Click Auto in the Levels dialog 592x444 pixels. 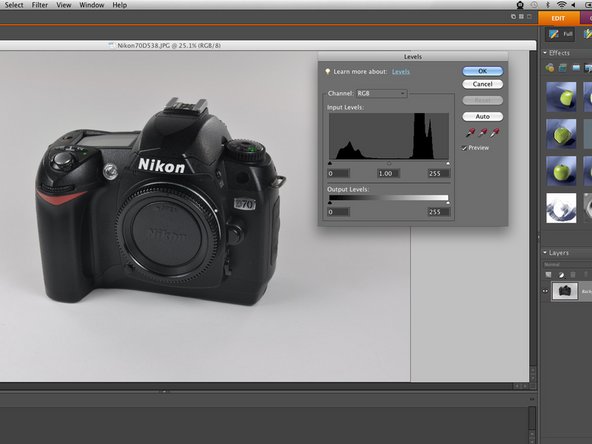(x=483, y=117)
